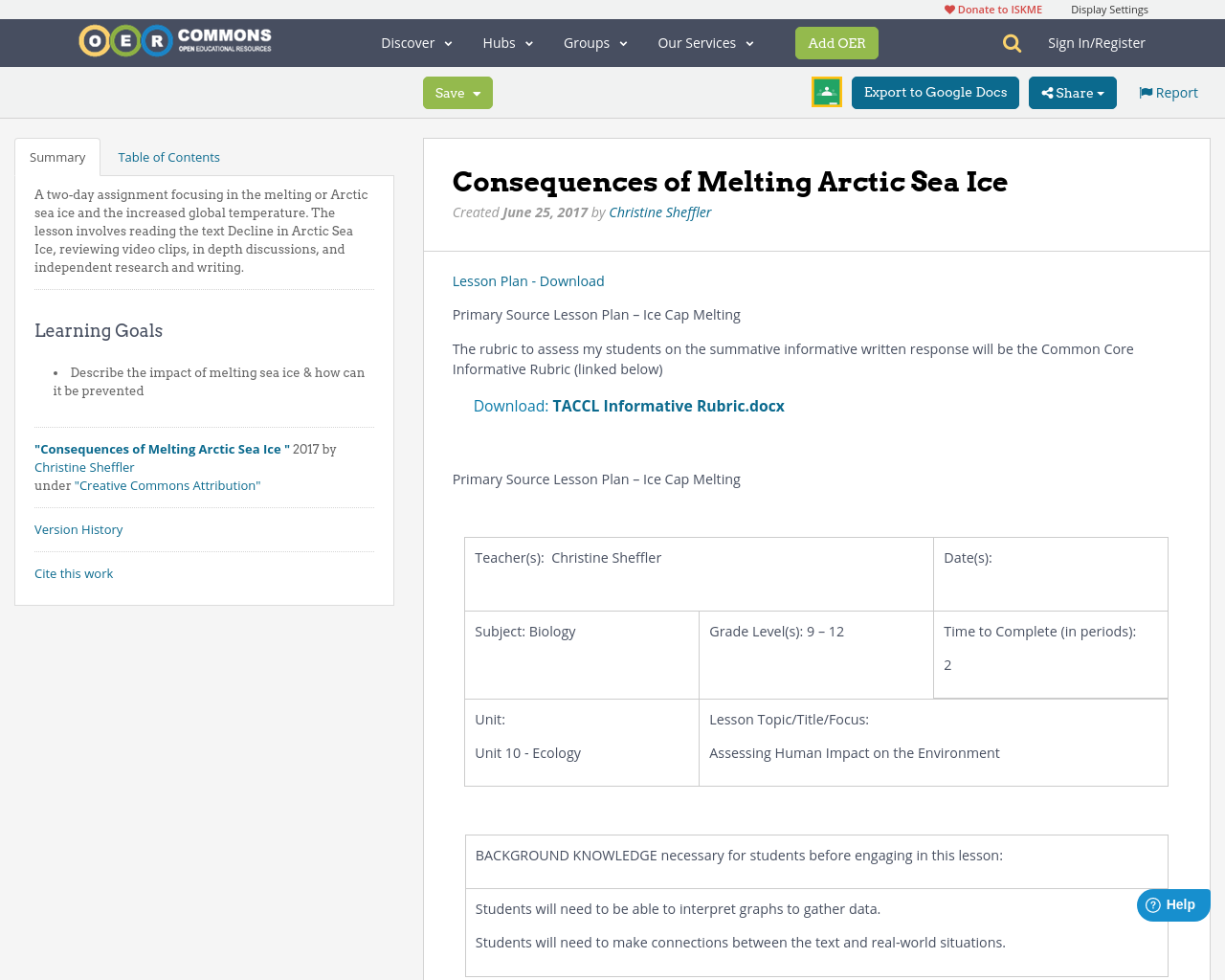Click the Report flag icon
1225x980 pixels.
(1146, 91)
